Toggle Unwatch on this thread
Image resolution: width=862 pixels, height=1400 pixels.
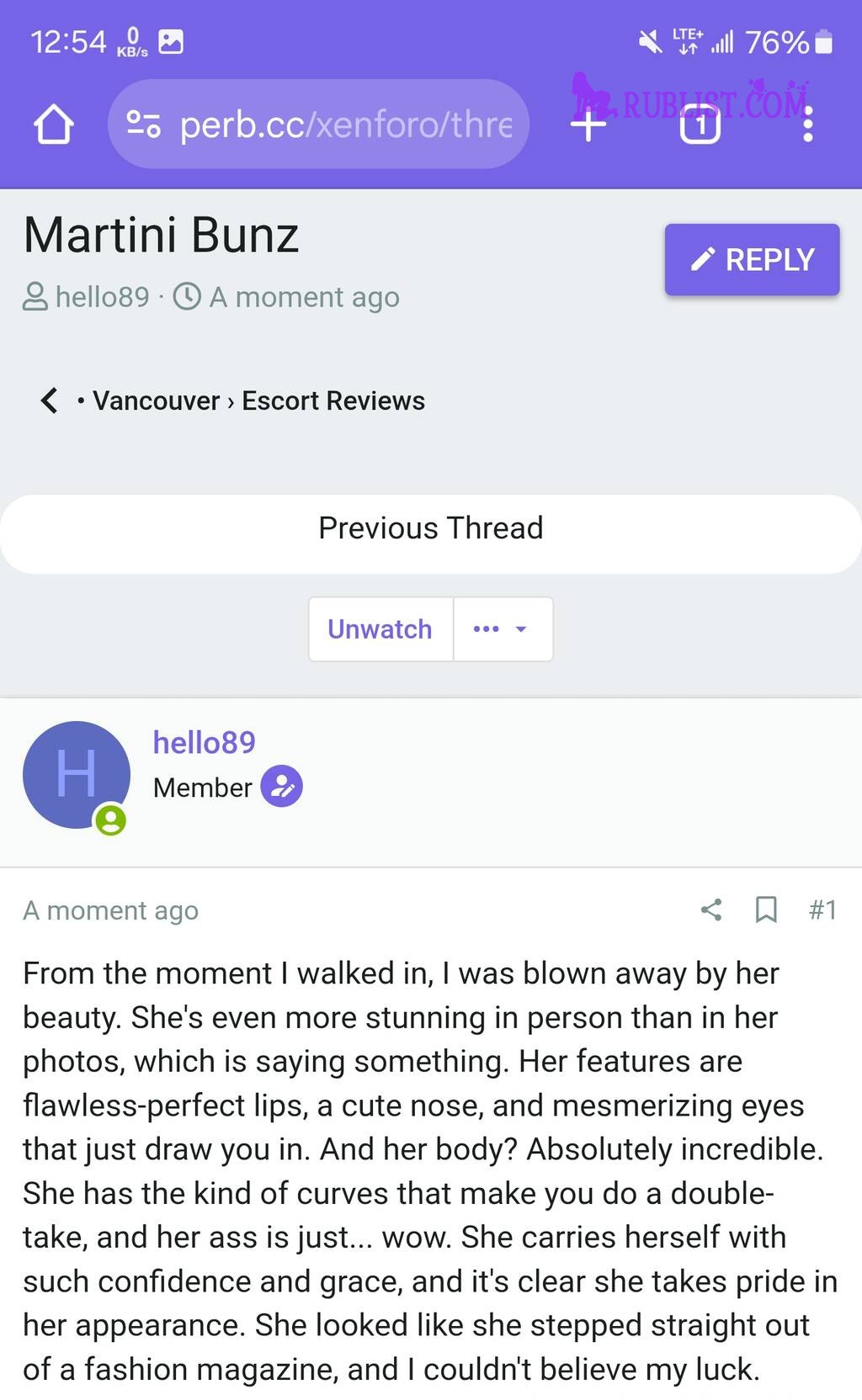[380, 629]
